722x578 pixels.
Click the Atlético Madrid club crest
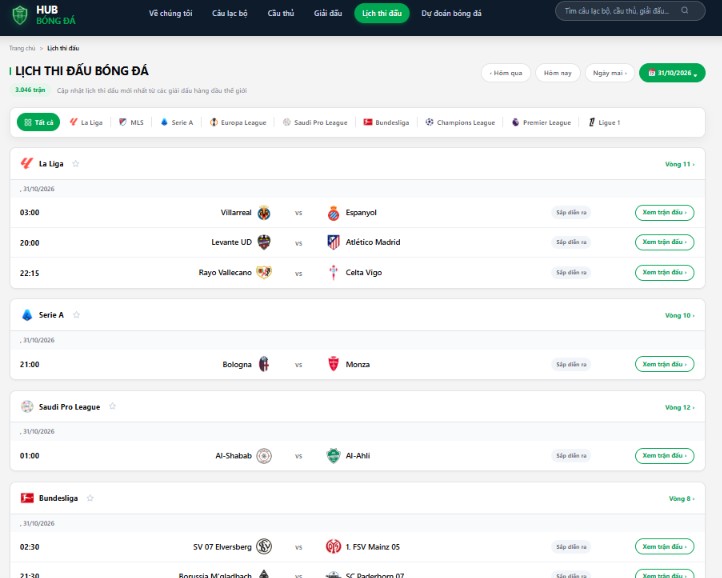tap(333, 242)
